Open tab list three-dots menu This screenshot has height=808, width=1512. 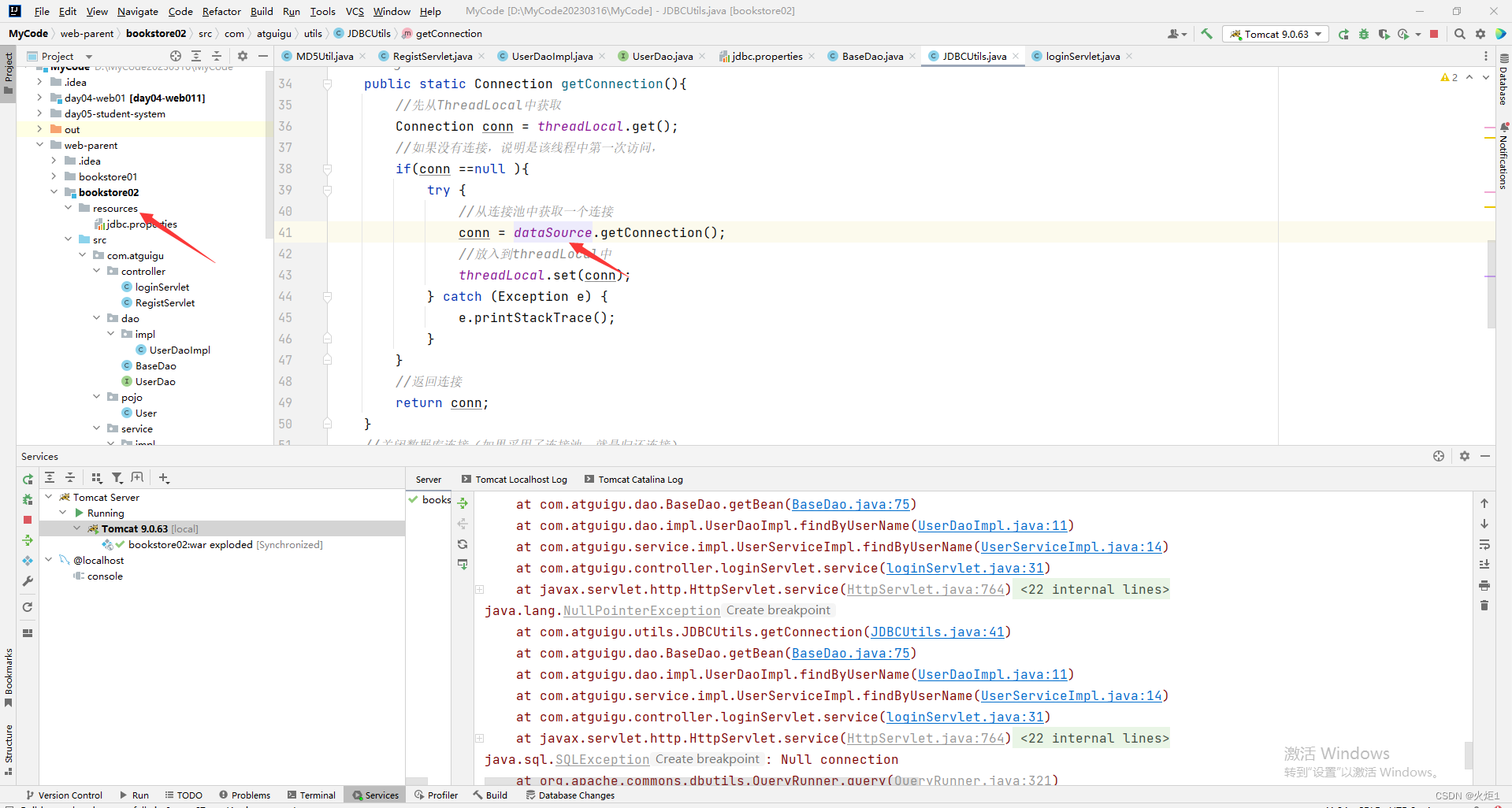[x=1486, y=56]
